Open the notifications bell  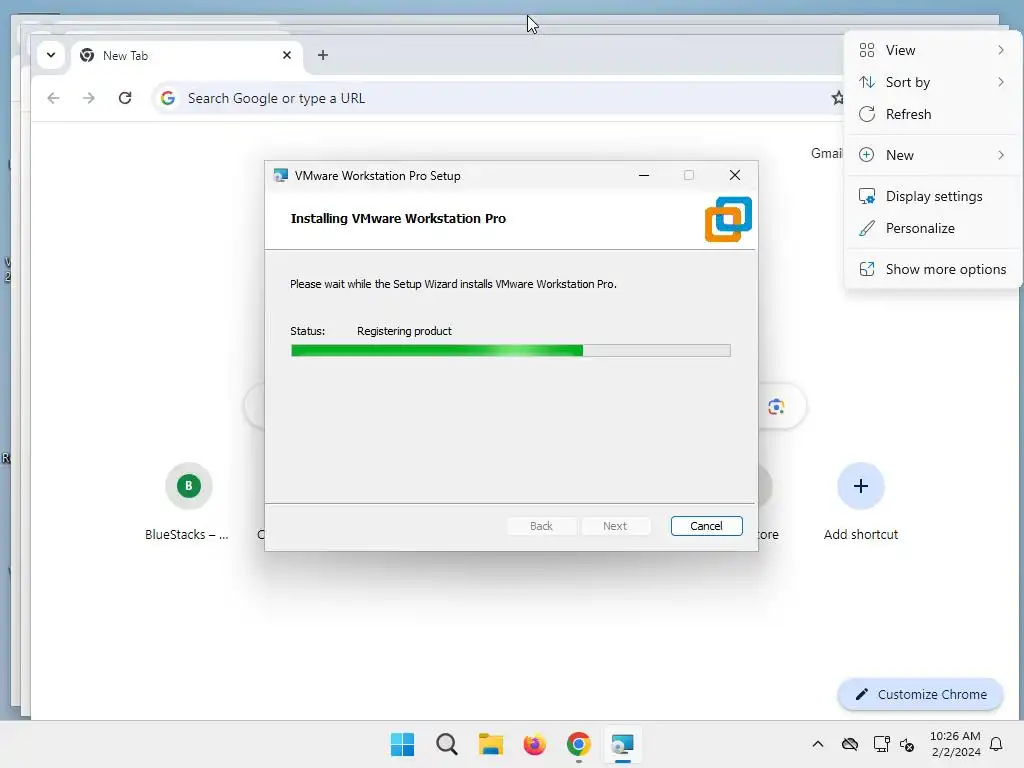pyautogui.click(x=996, y=744)
